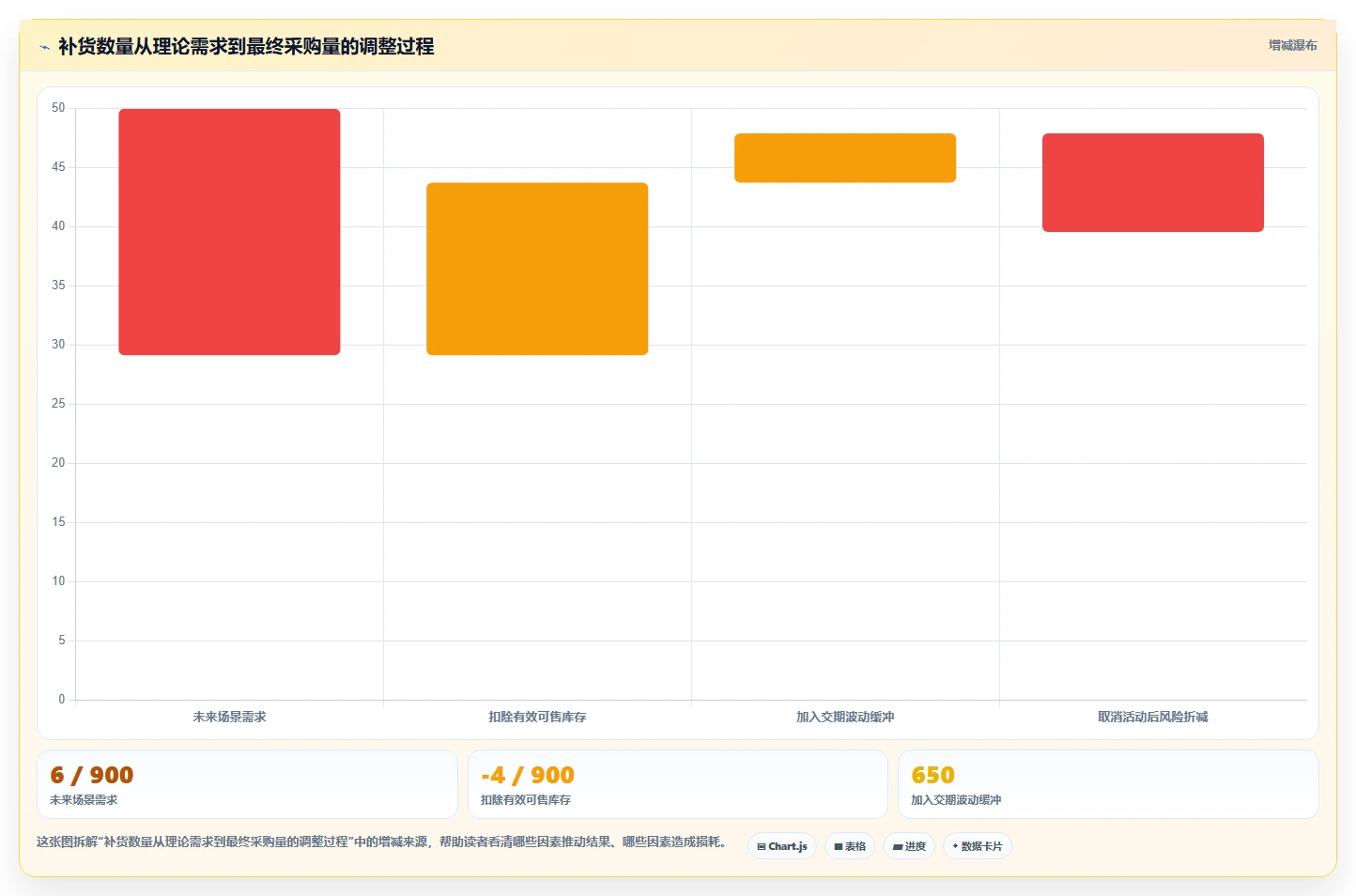Click x-axis label 取消活动后风险折减
This screenshot has width=1356, height=896.
point(1153,717)
